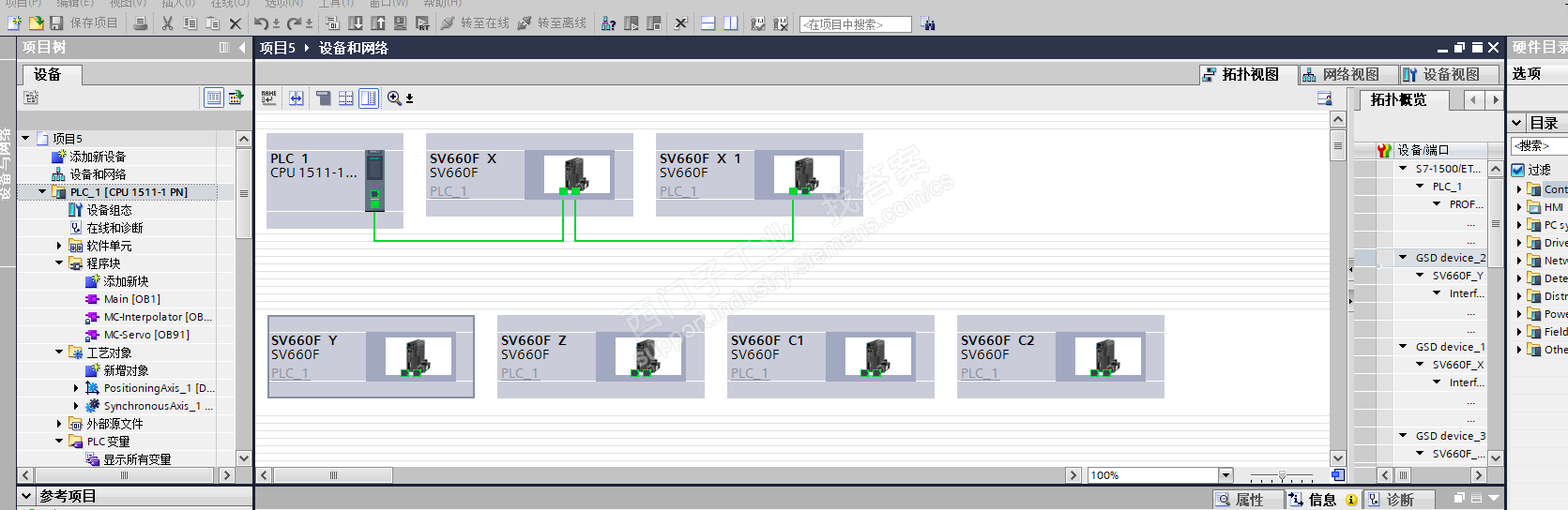Click the Download to device icon

[356, 23]
